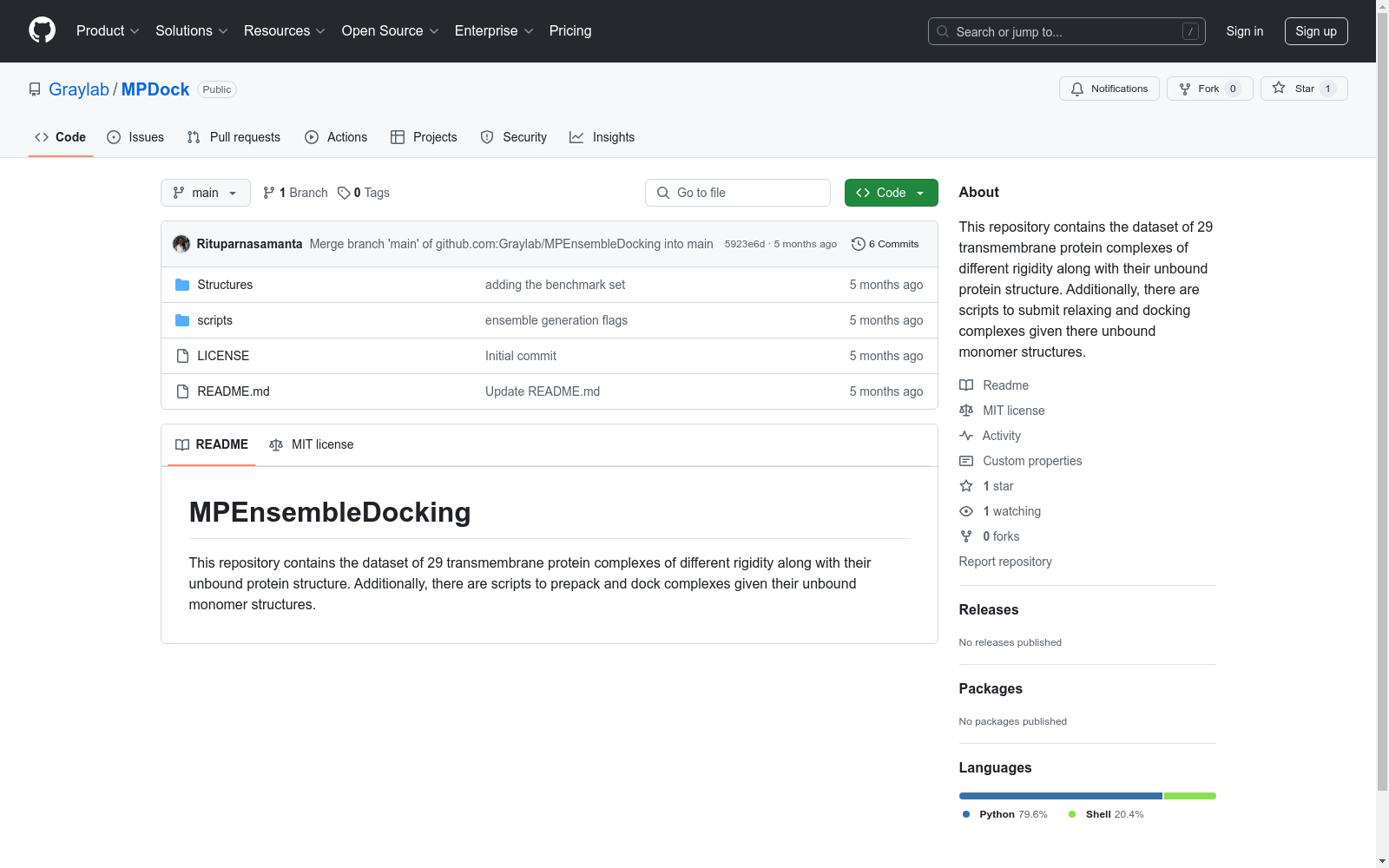Click the tag icon beside 0 Tags

pos(344,193)
